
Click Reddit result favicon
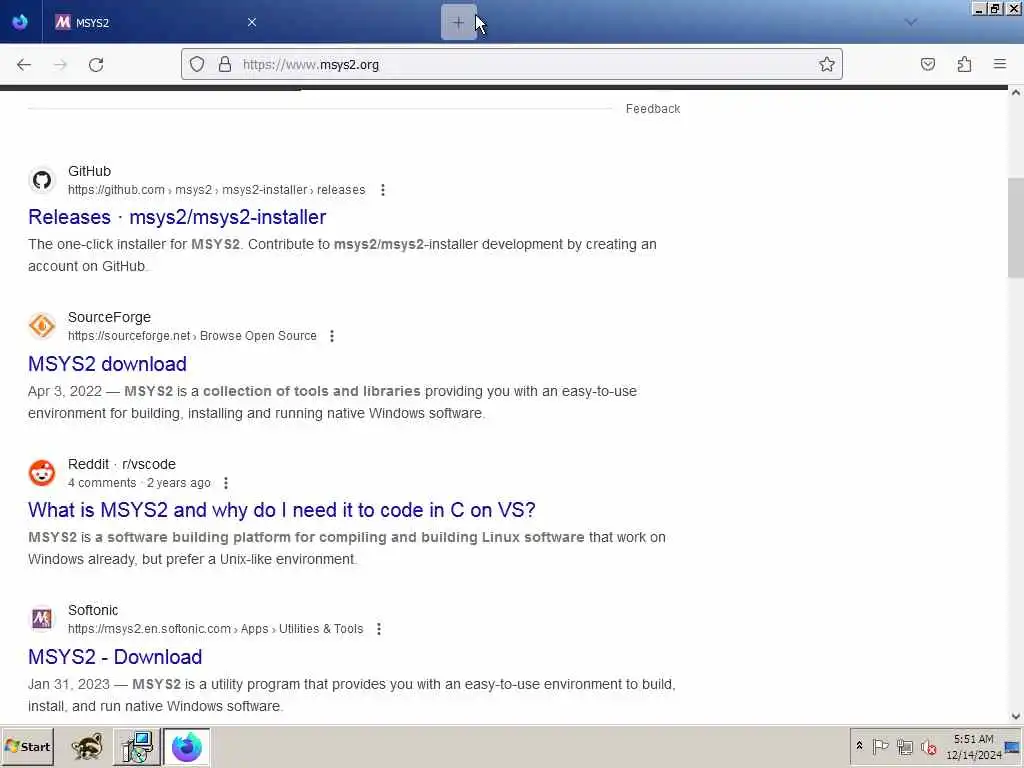point(42,473)
